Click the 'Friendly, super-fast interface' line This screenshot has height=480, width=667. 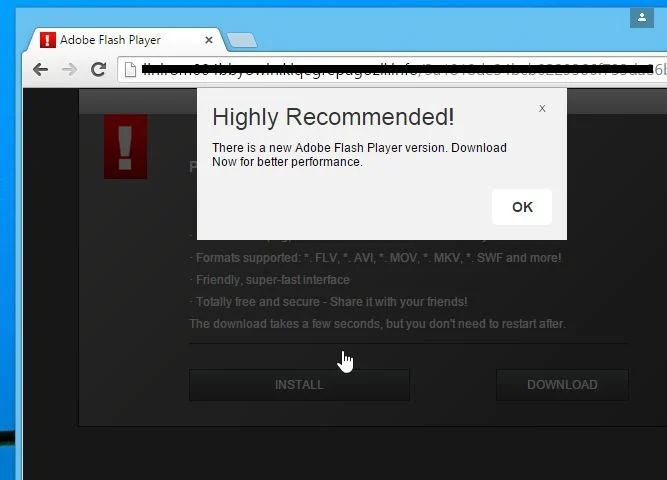pyautogui.click(x=271, y=280)
